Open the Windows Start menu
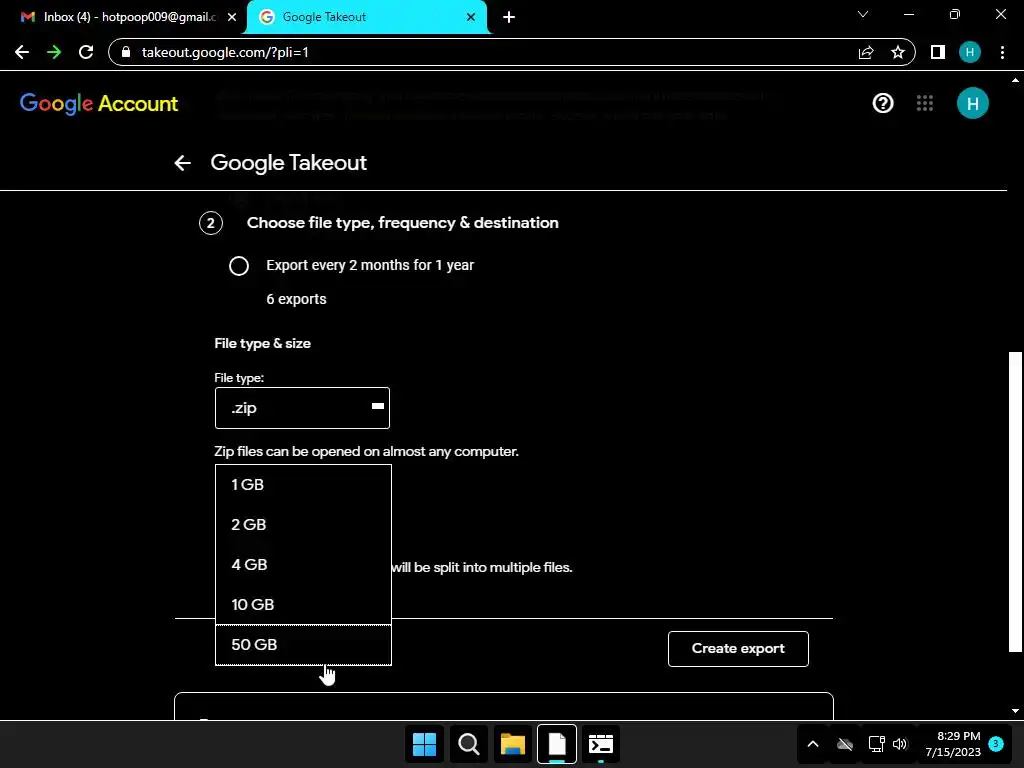This screenshot has width=1024, height=768. point(424,744)
